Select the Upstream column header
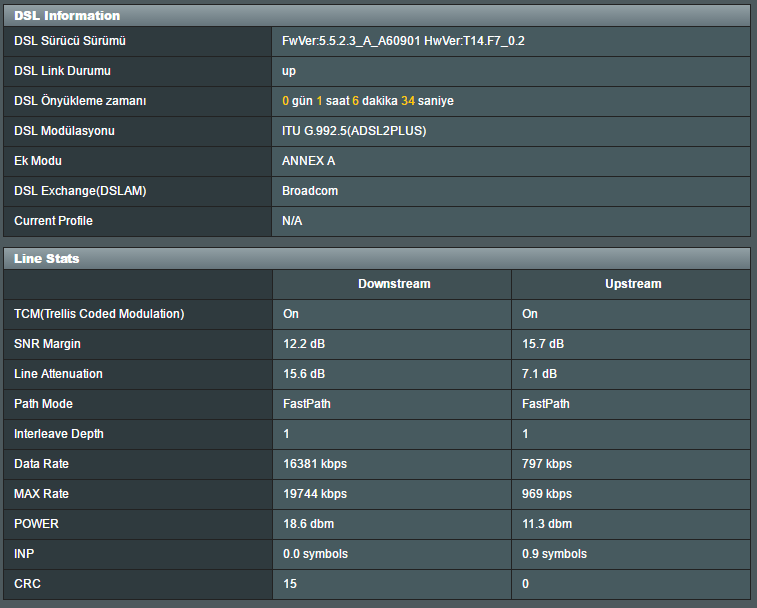757x608 pixels. click(x=632, y=284)
